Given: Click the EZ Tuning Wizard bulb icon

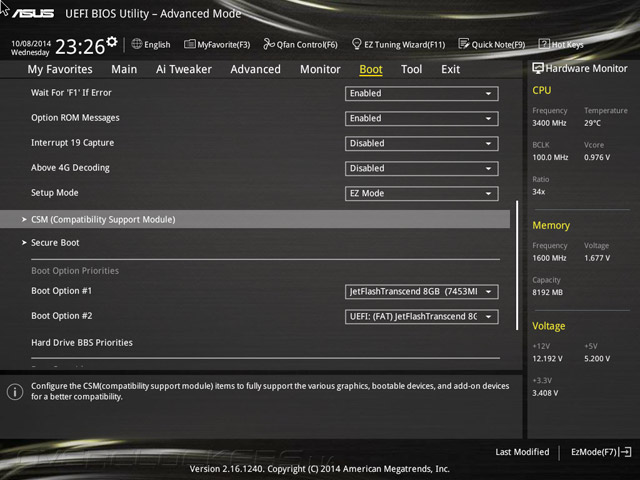Looking at the screenshot, I should (356, 44).
